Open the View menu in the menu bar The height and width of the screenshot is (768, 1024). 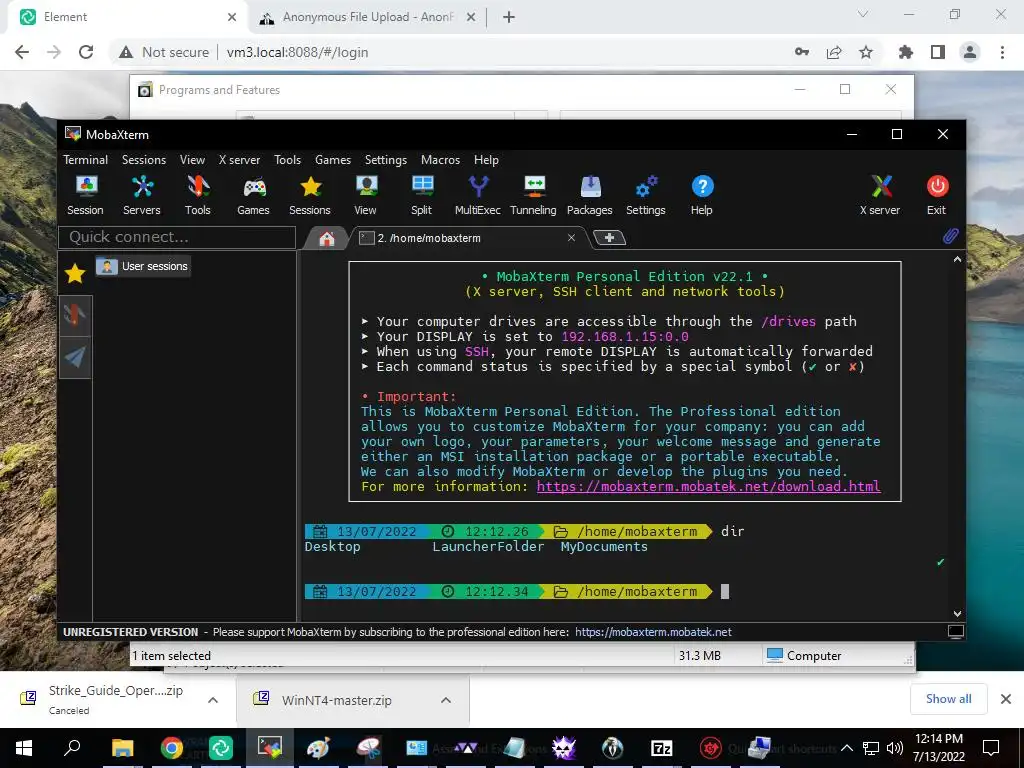coord(193,160)
